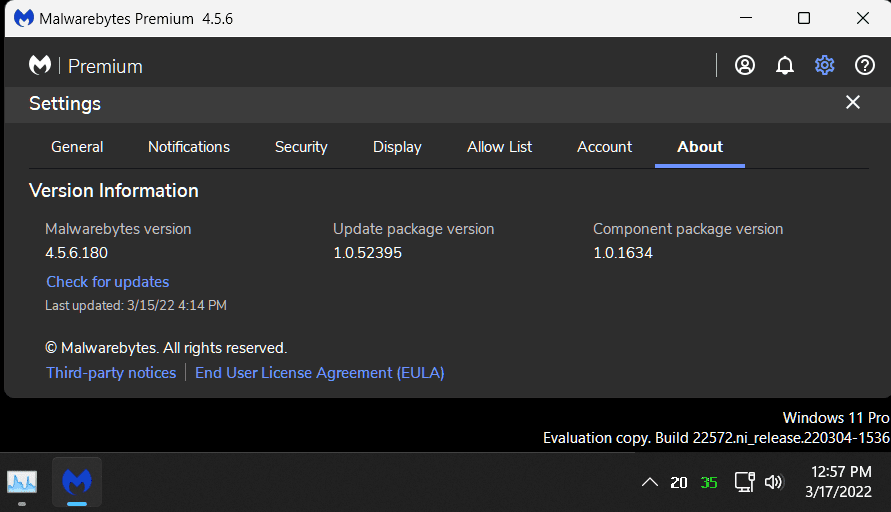This screenshot has width=891, height=512.
Task: Open the Security tab
Action: (301, 147)
